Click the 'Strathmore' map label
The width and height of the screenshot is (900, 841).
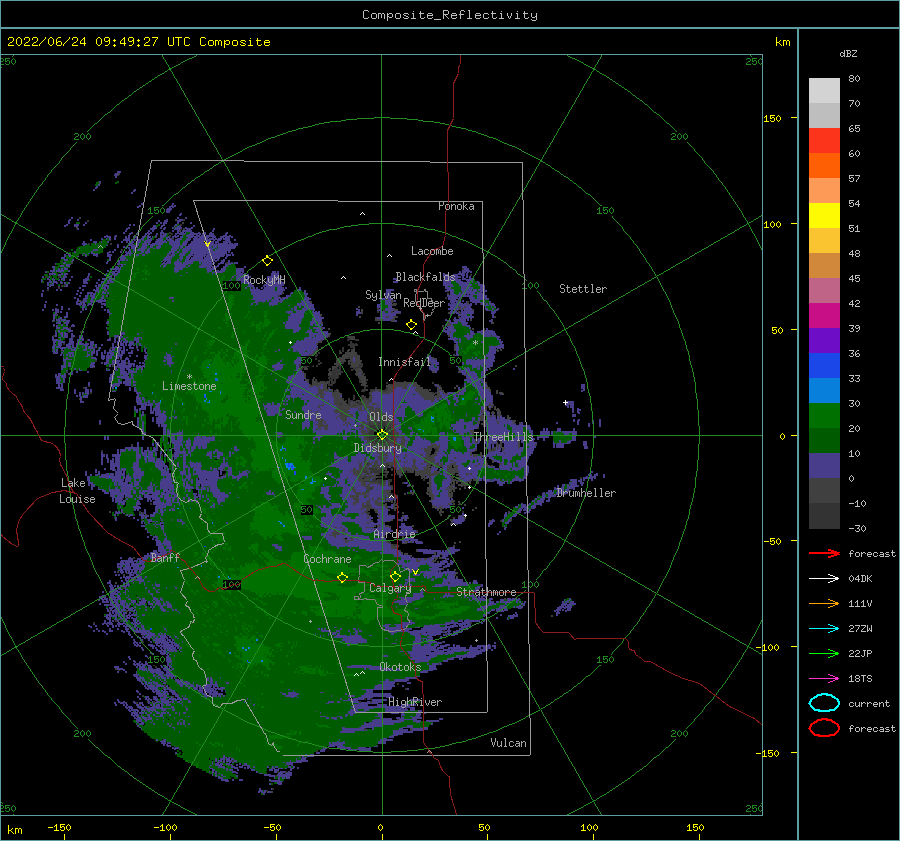[487, 592]
